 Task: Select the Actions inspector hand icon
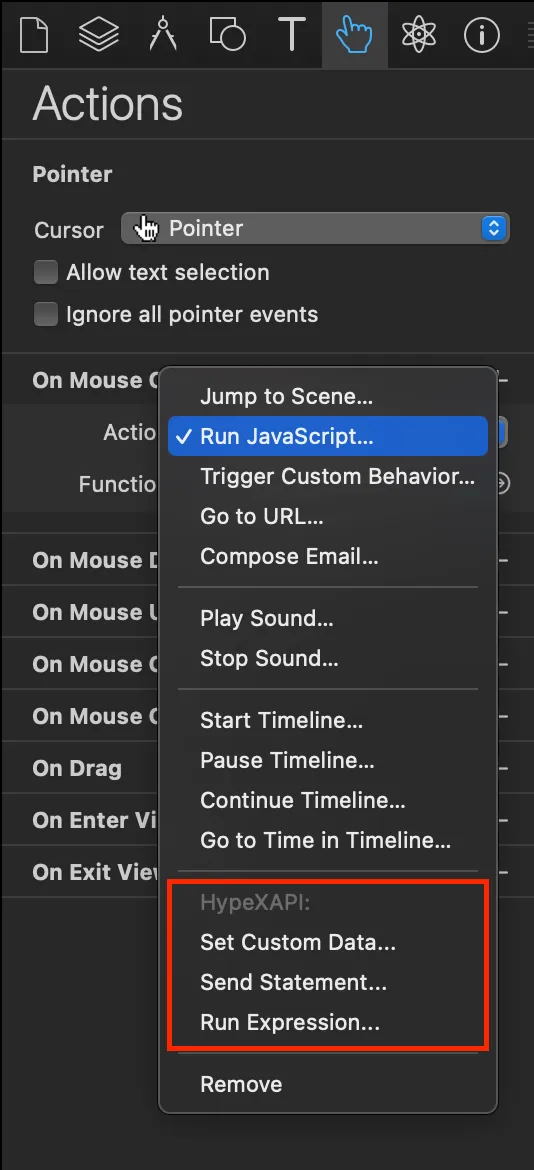coord(354,34)
